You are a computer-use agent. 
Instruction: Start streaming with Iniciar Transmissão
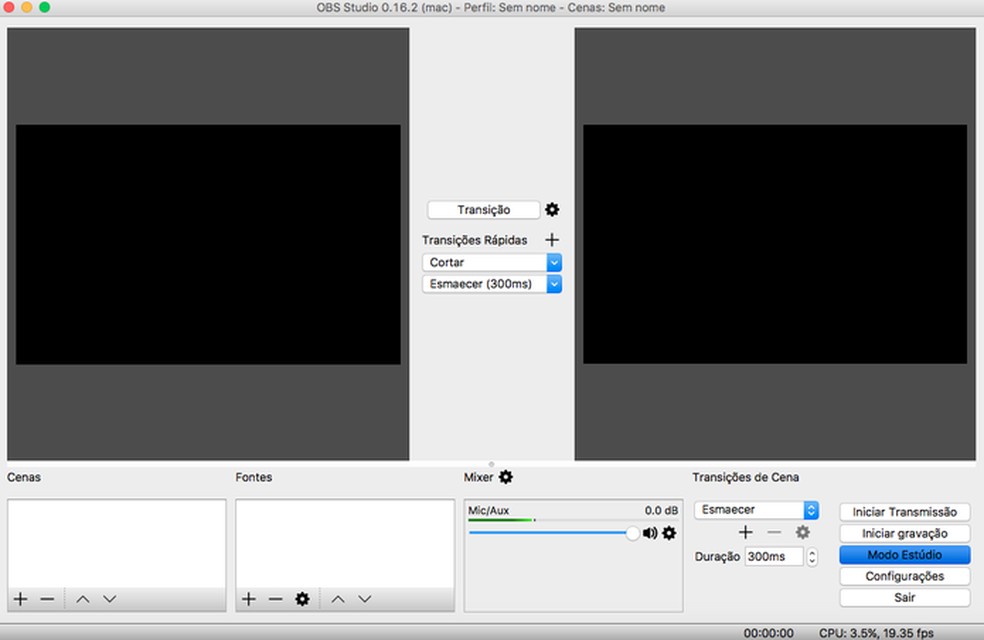tap(904, 512)
